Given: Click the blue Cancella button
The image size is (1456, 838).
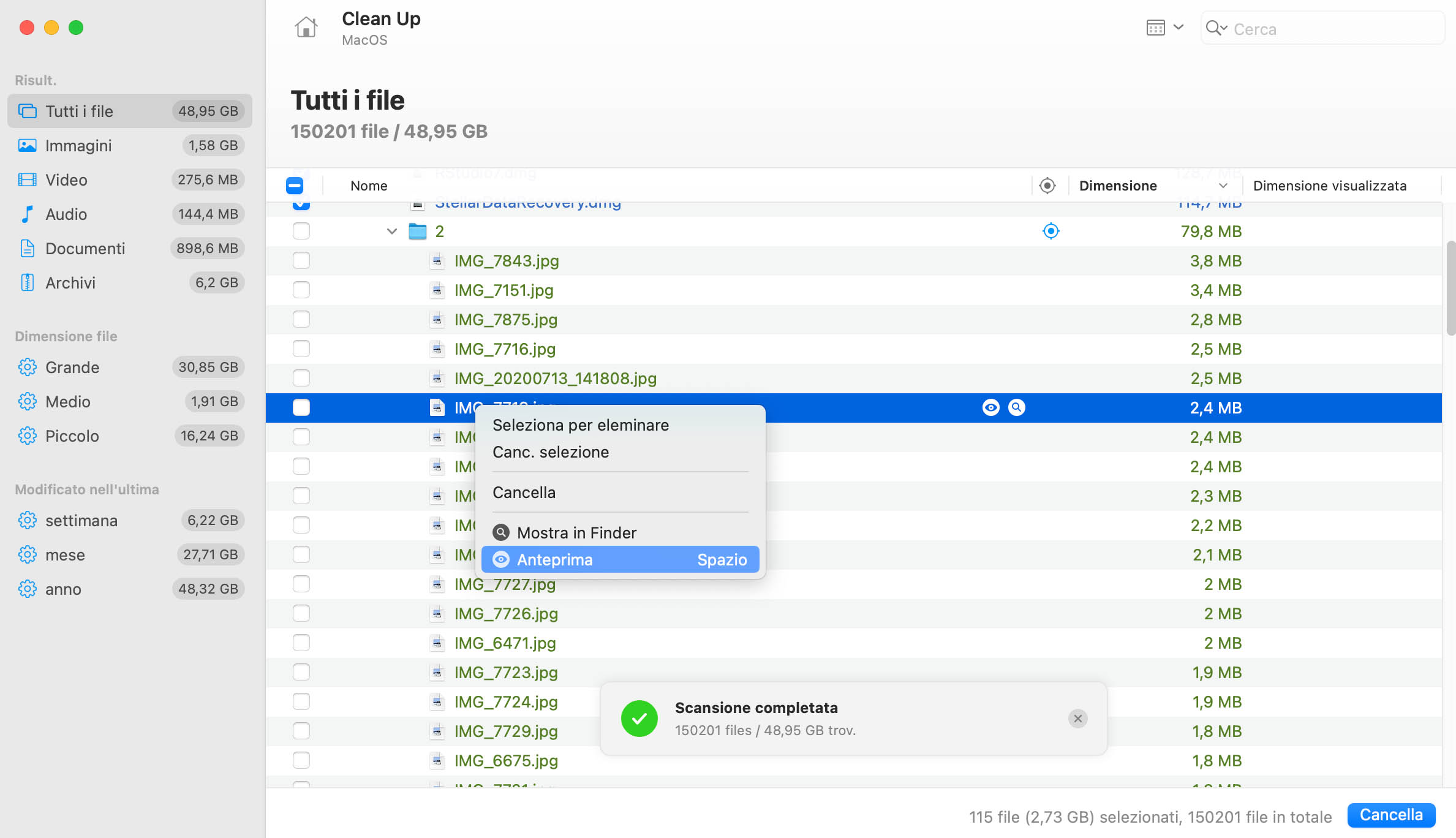Looking at the screenshot, I should tap(1391, 815).
